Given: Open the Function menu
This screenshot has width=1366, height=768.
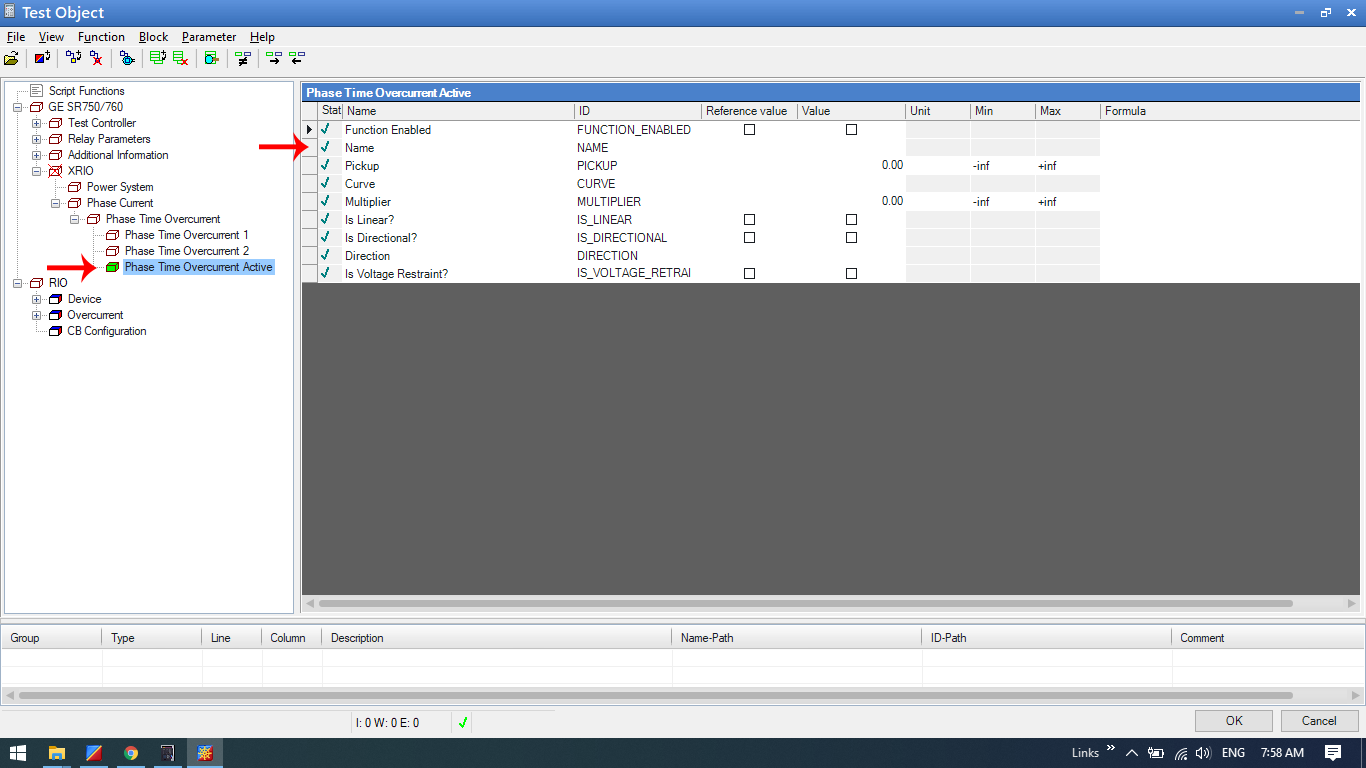Looking at the screenshot, I should (101, 37).
